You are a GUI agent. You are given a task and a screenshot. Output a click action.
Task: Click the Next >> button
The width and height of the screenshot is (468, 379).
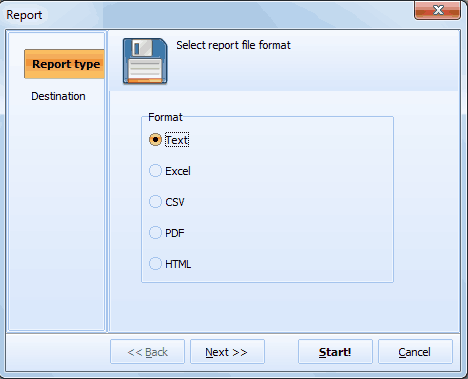(227, 352)
